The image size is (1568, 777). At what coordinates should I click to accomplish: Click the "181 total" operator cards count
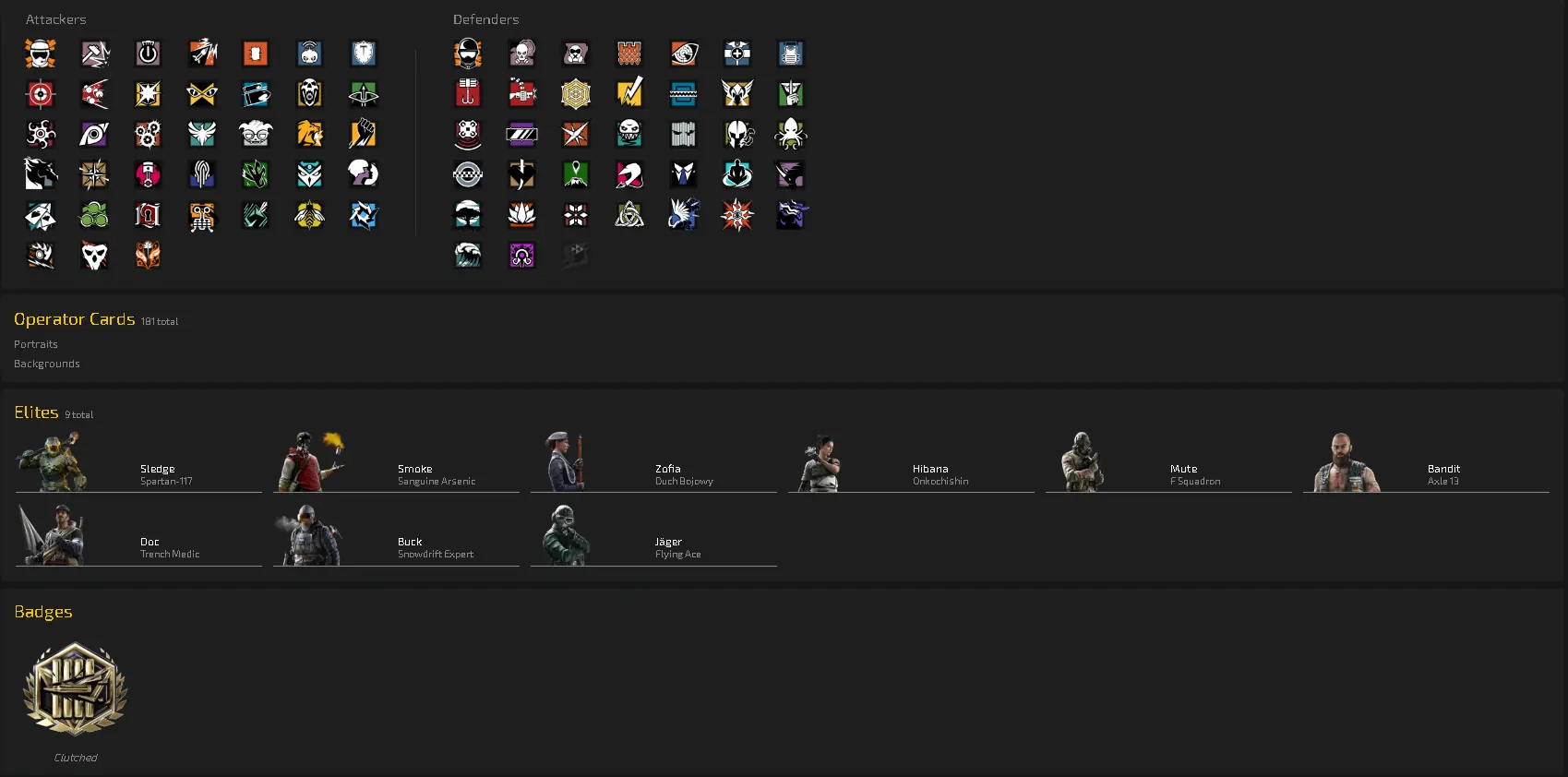160,322
